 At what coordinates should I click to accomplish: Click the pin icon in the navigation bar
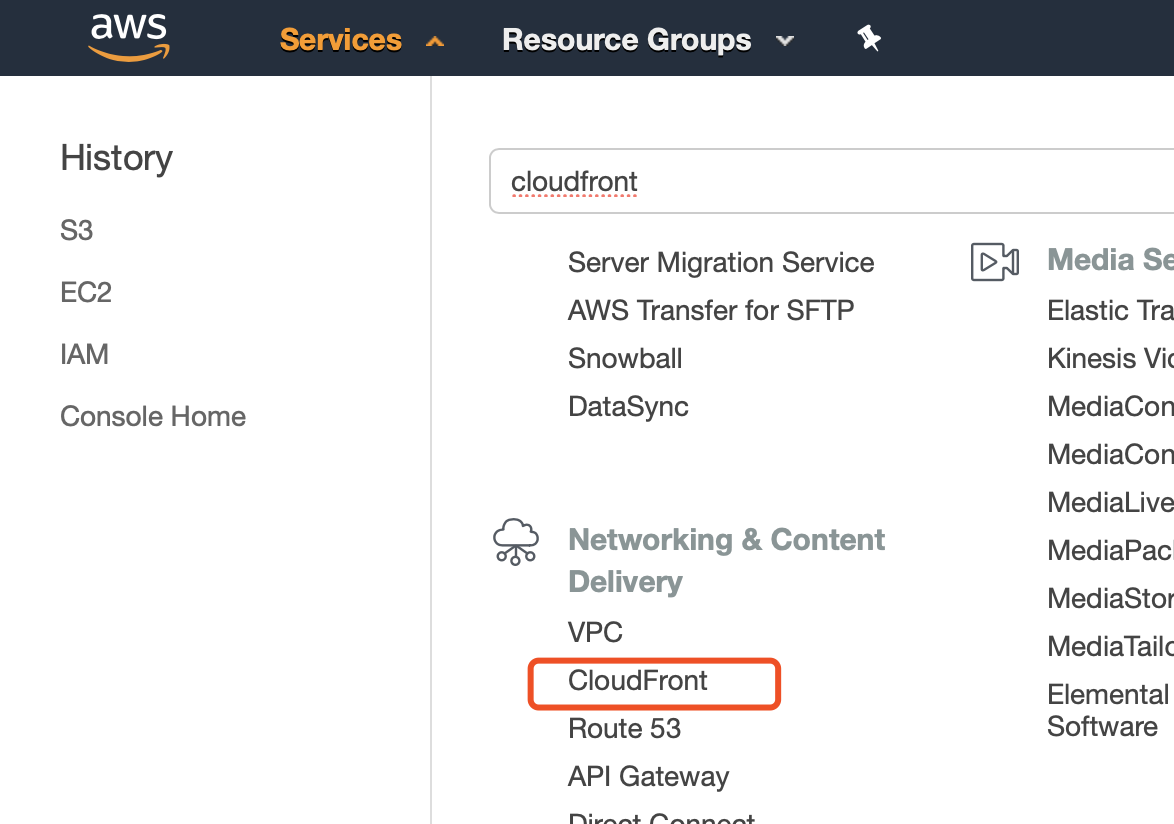[868, 38]
